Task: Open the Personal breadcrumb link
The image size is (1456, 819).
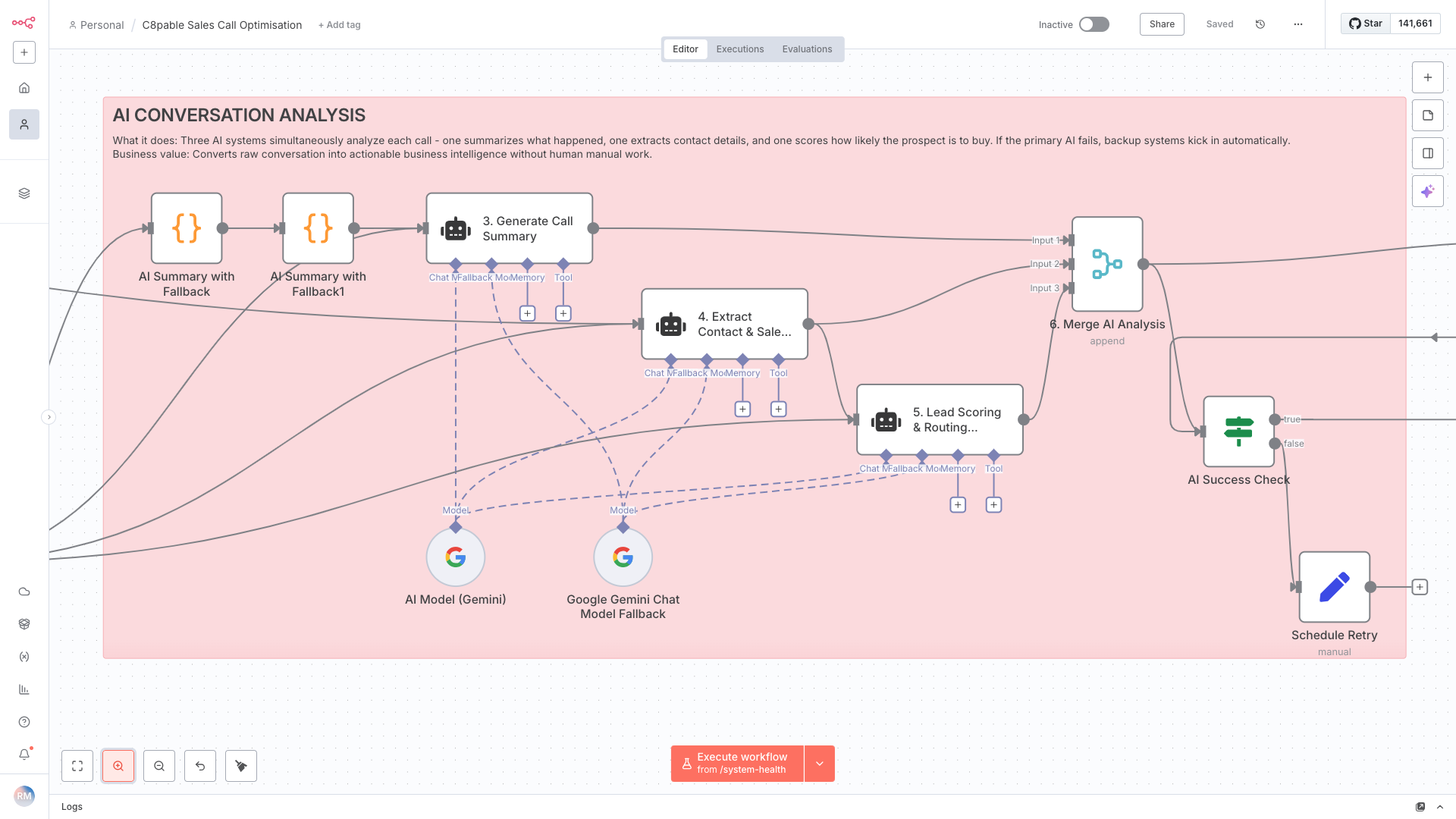Action: 96,25
